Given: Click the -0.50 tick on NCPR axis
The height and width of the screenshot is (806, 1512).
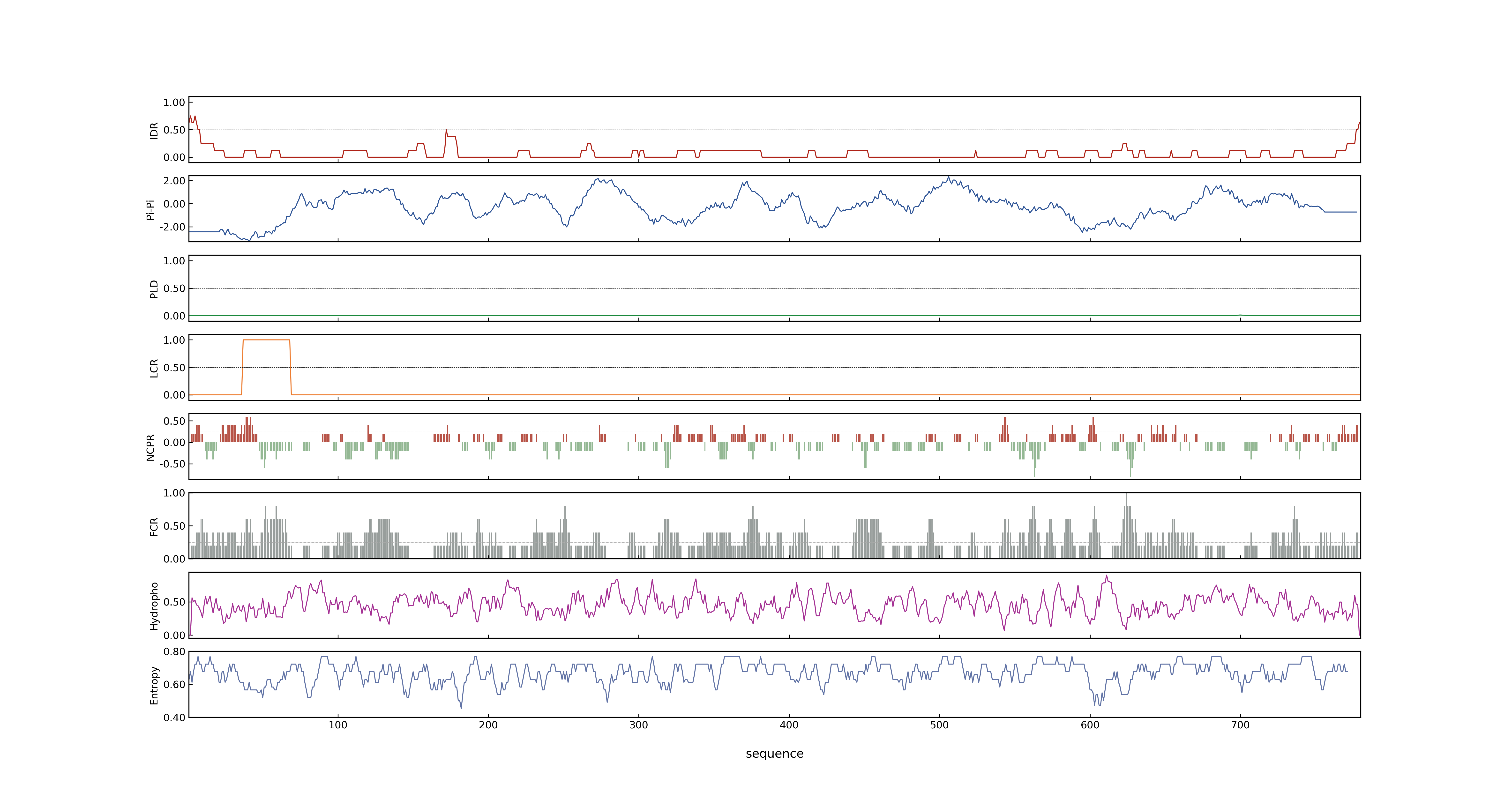Looking at the screenshot, I should coord(172,464).
